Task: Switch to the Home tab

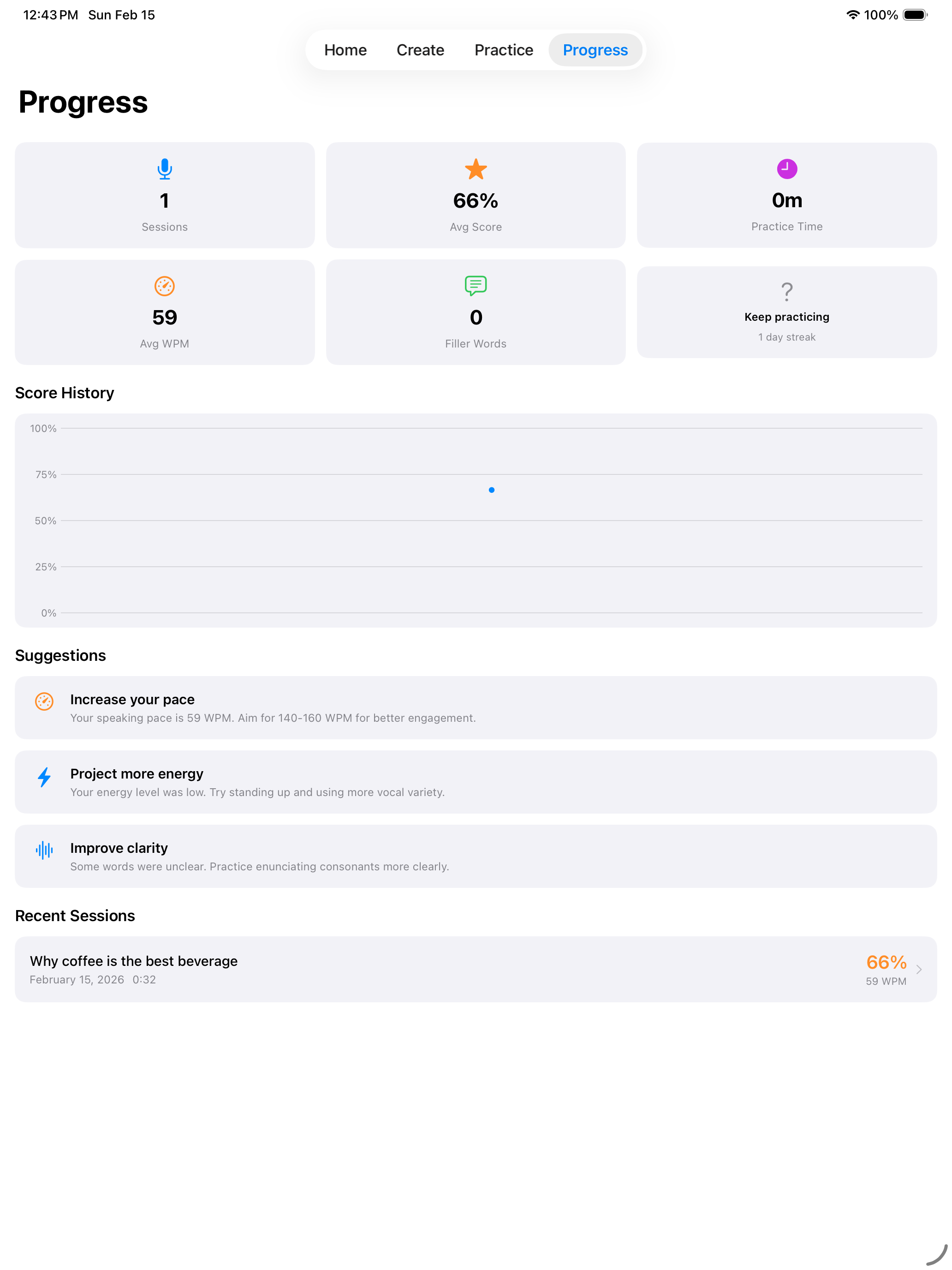Action: 345,50
